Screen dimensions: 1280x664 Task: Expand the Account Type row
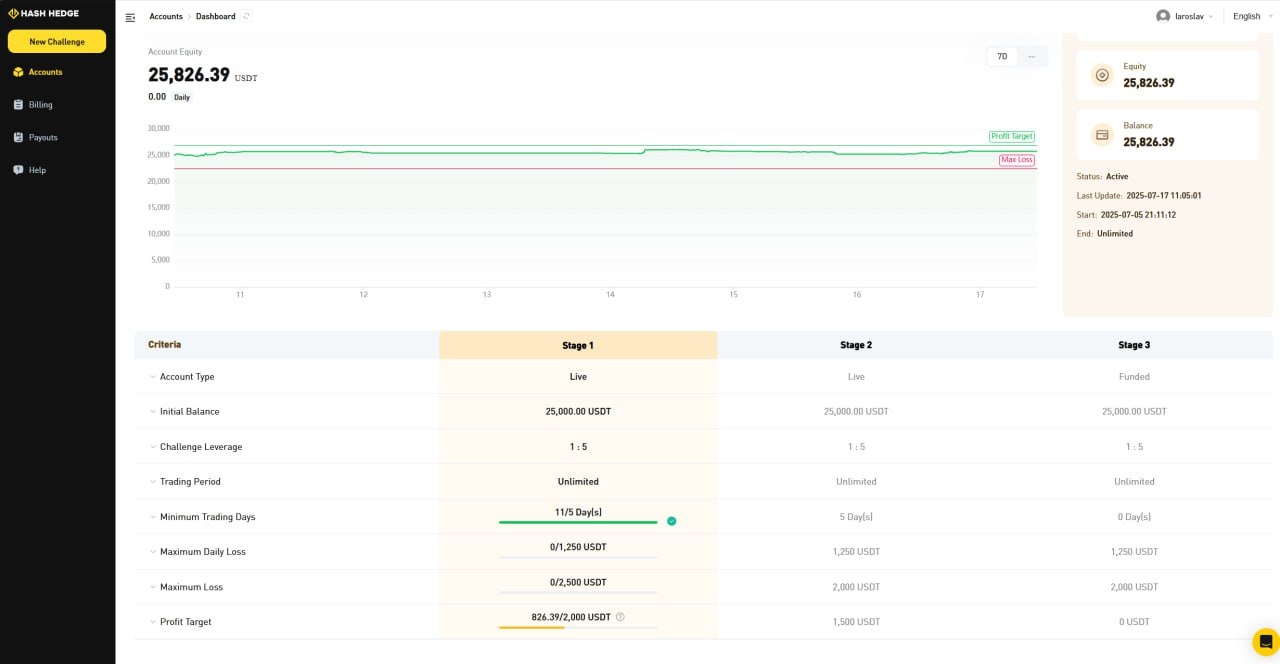pyautogui.click(x=153, y=377)
